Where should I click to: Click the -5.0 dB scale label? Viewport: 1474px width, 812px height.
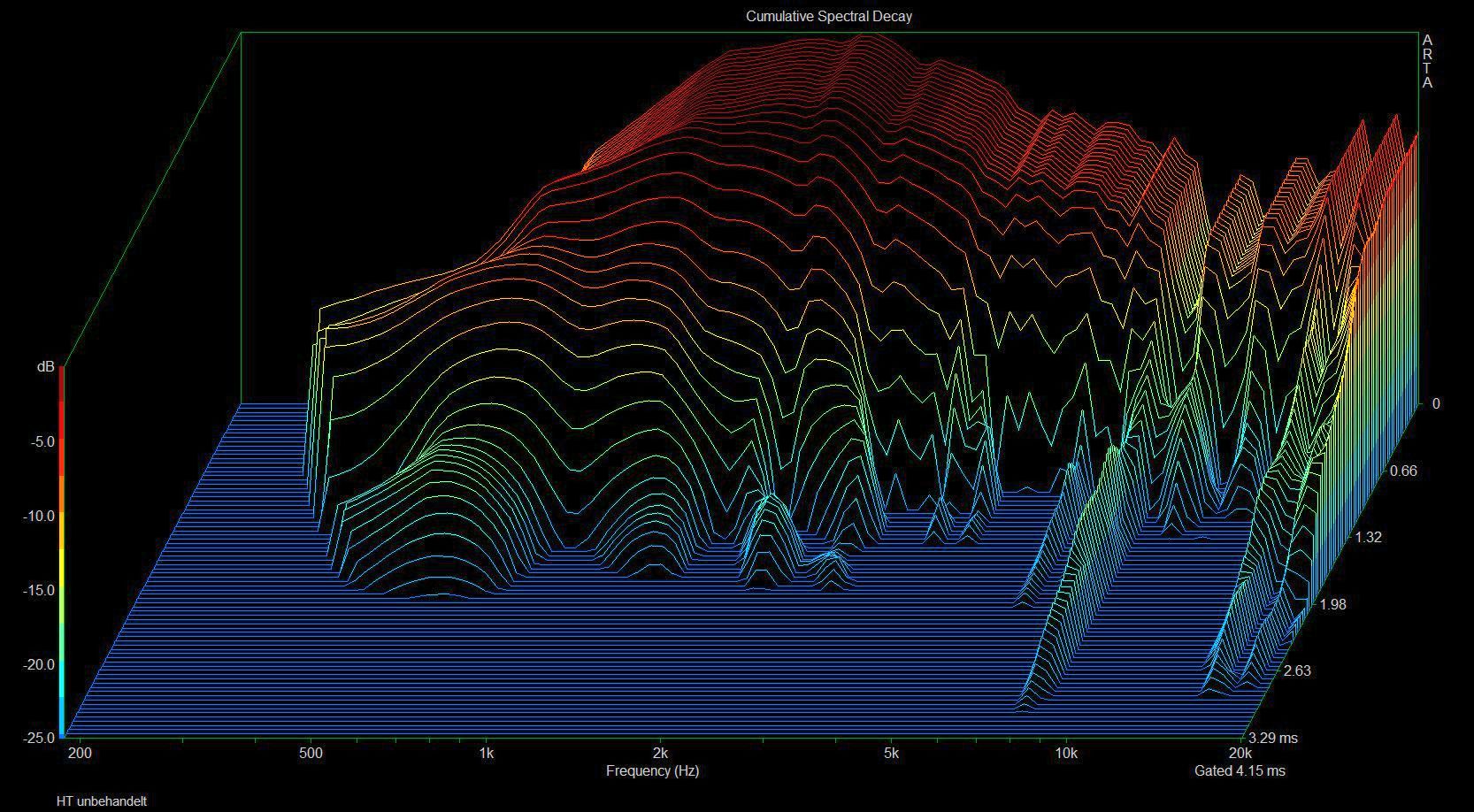(41, 441)
